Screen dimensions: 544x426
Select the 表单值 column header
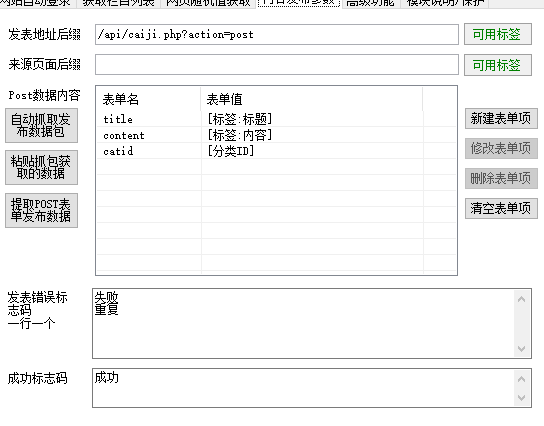point(312,99)
